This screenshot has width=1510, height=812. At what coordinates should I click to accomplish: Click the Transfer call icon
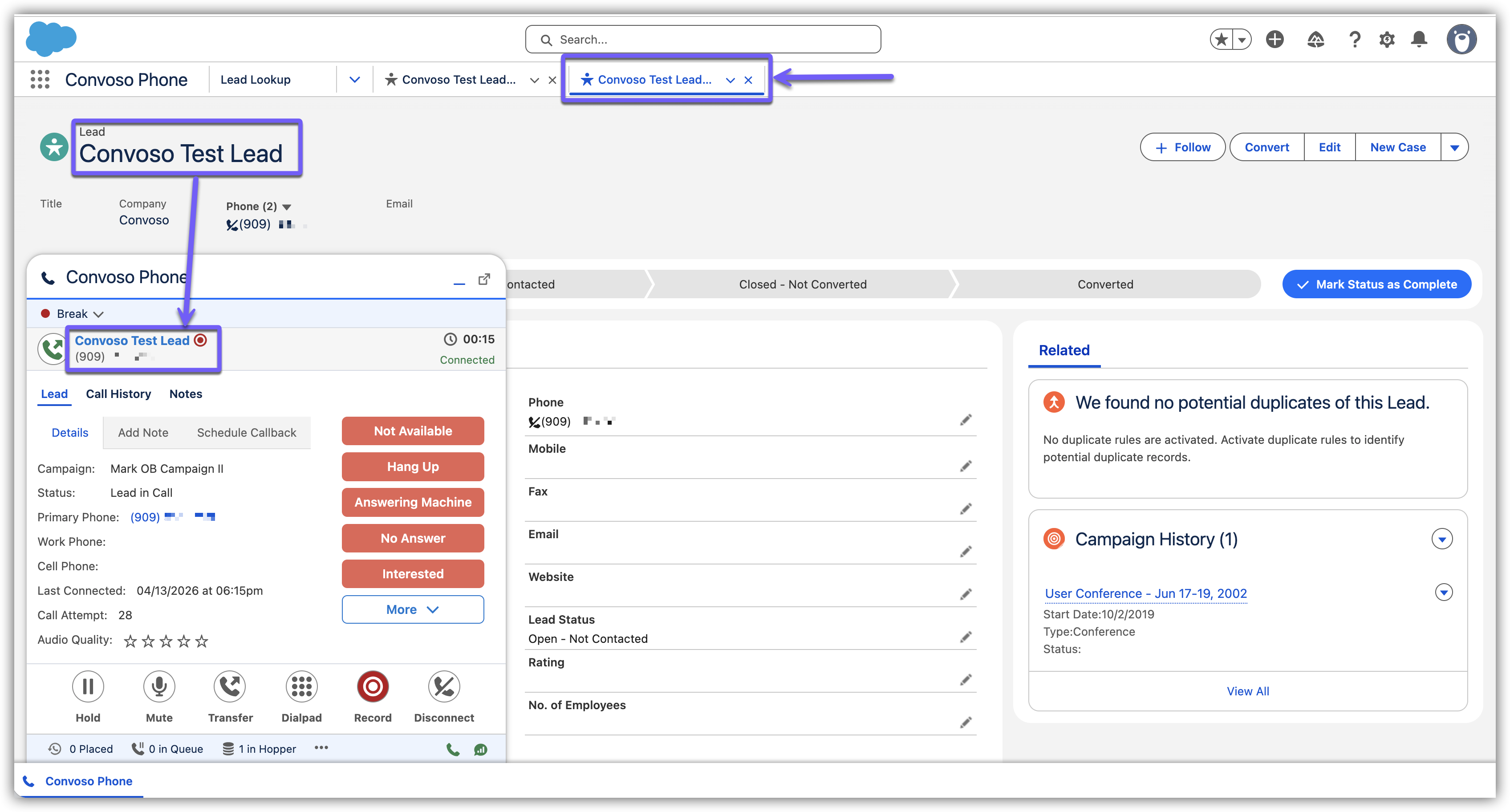(x=230, y=686)
